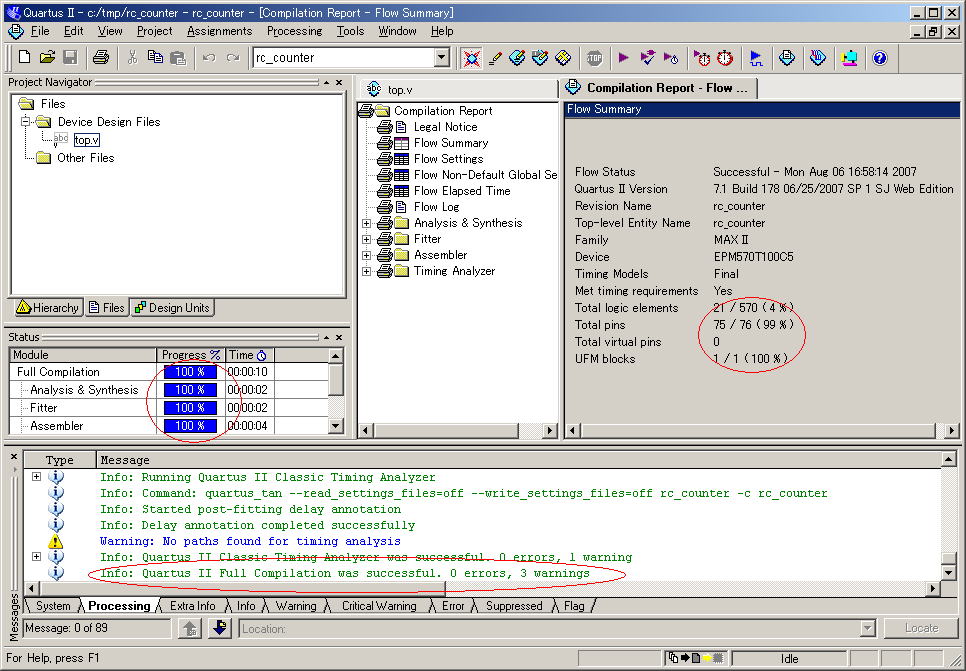Open the File menu
Screen dimensions: 966x671
(40, 31)
